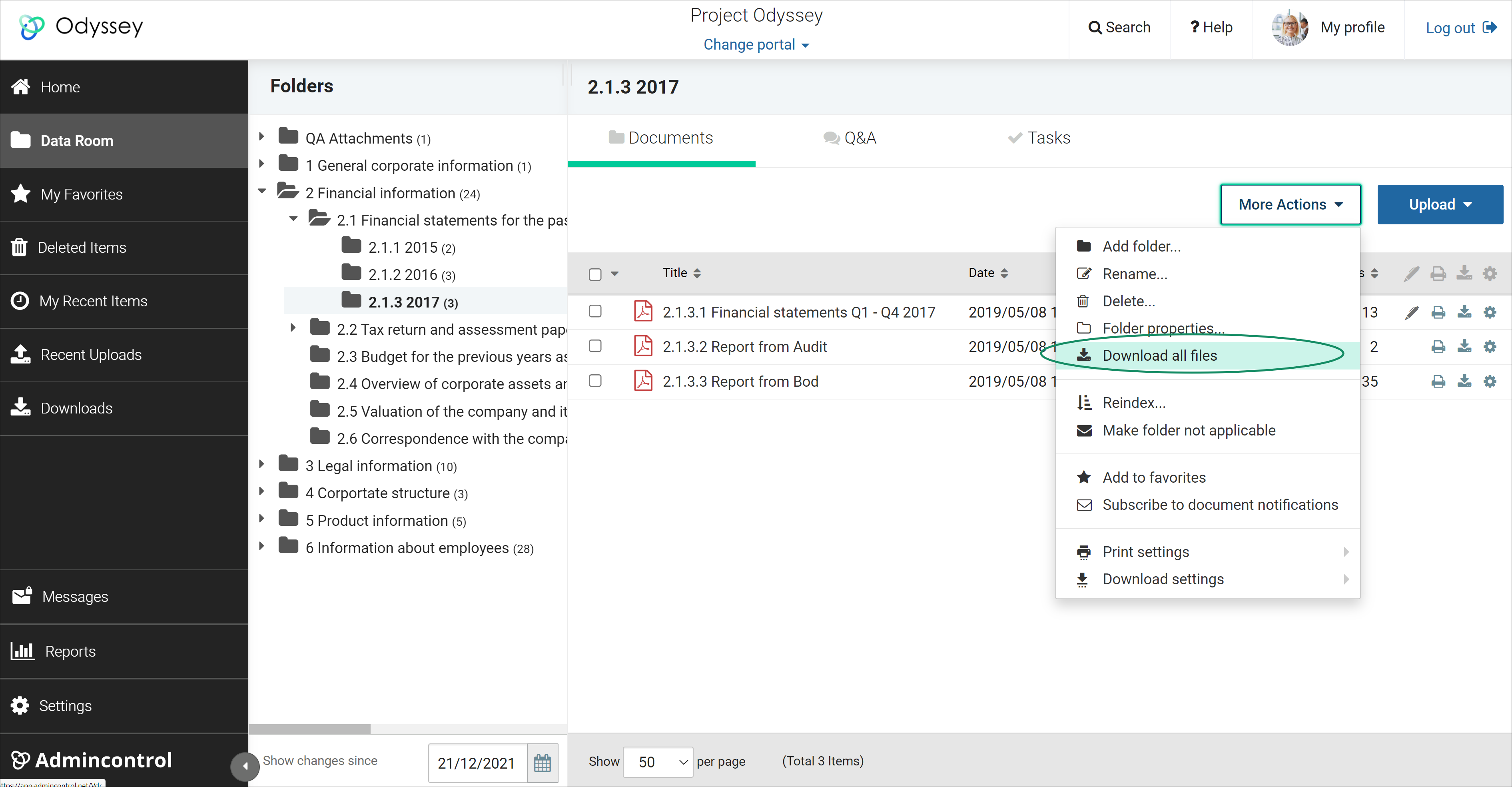The image size is (1512, 787).
Task: Go to Home in sidebar
Action: coord(124,87)
